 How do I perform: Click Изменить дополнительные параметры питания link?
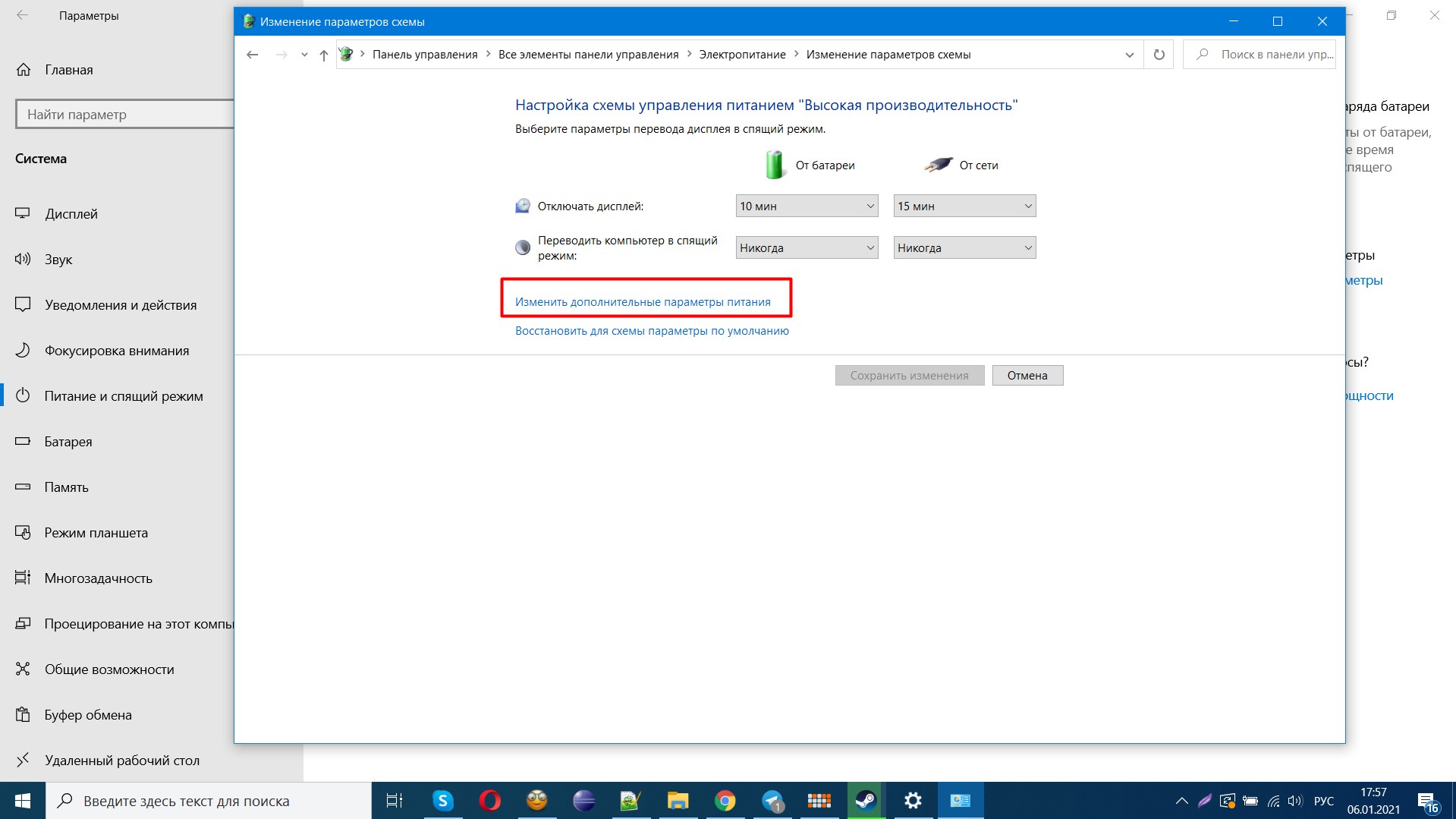(643, 302)
